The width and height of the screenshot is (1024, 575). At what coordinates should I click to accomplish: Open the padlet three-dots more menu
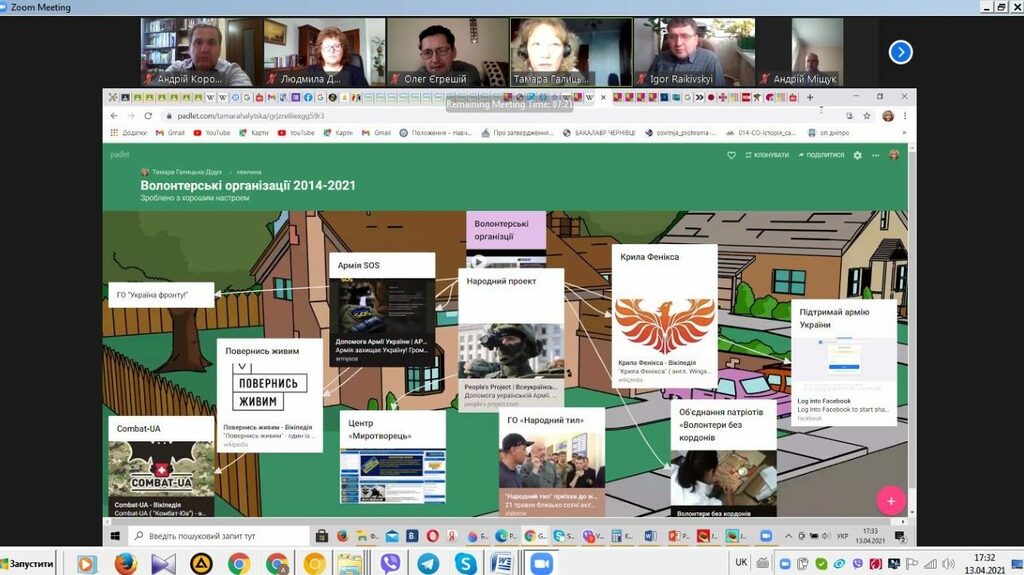click(x=875, y=155)
